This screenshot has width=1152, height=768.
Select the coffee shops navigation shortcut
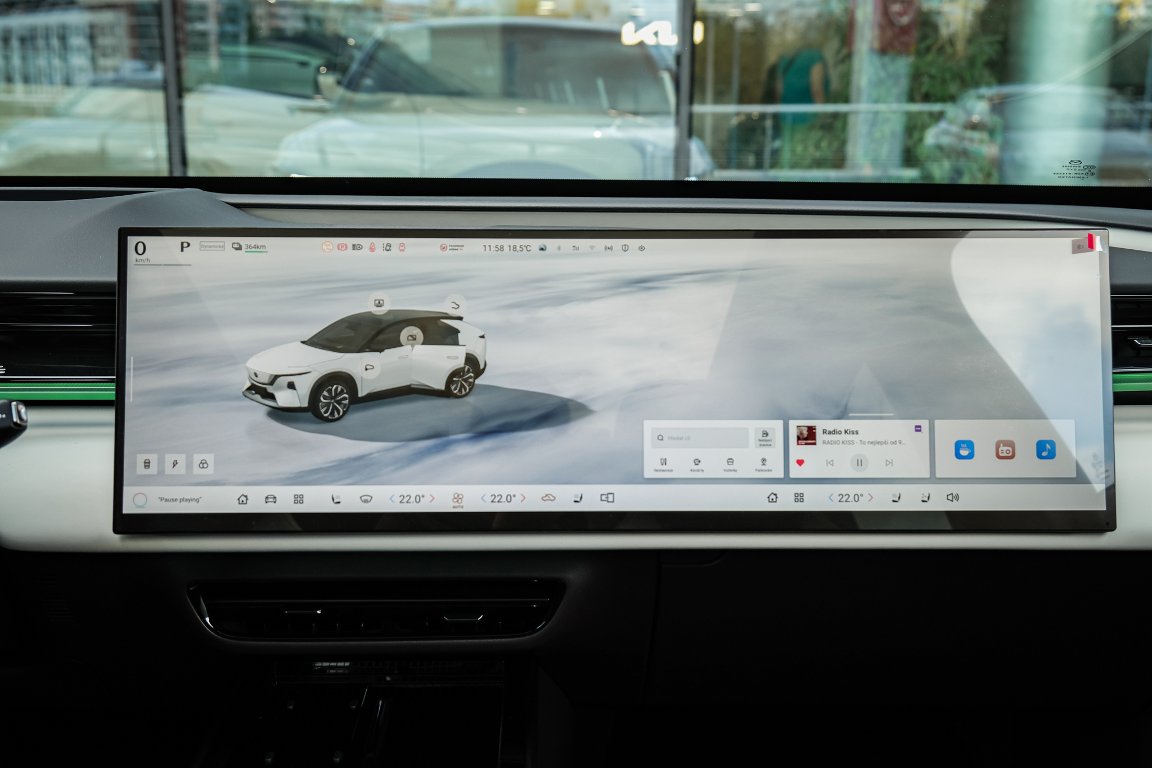click(x=696, y=464)
